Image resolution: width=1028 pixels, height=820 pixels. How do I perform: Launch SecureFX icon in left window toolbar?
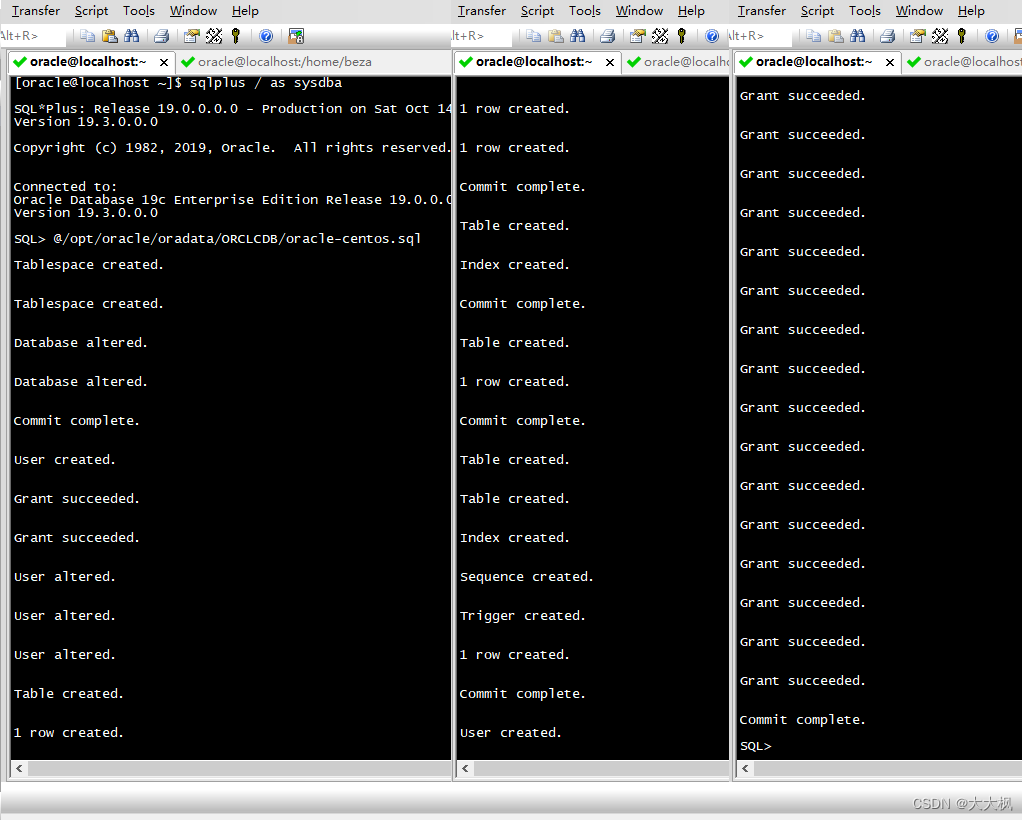coord(296,36)
